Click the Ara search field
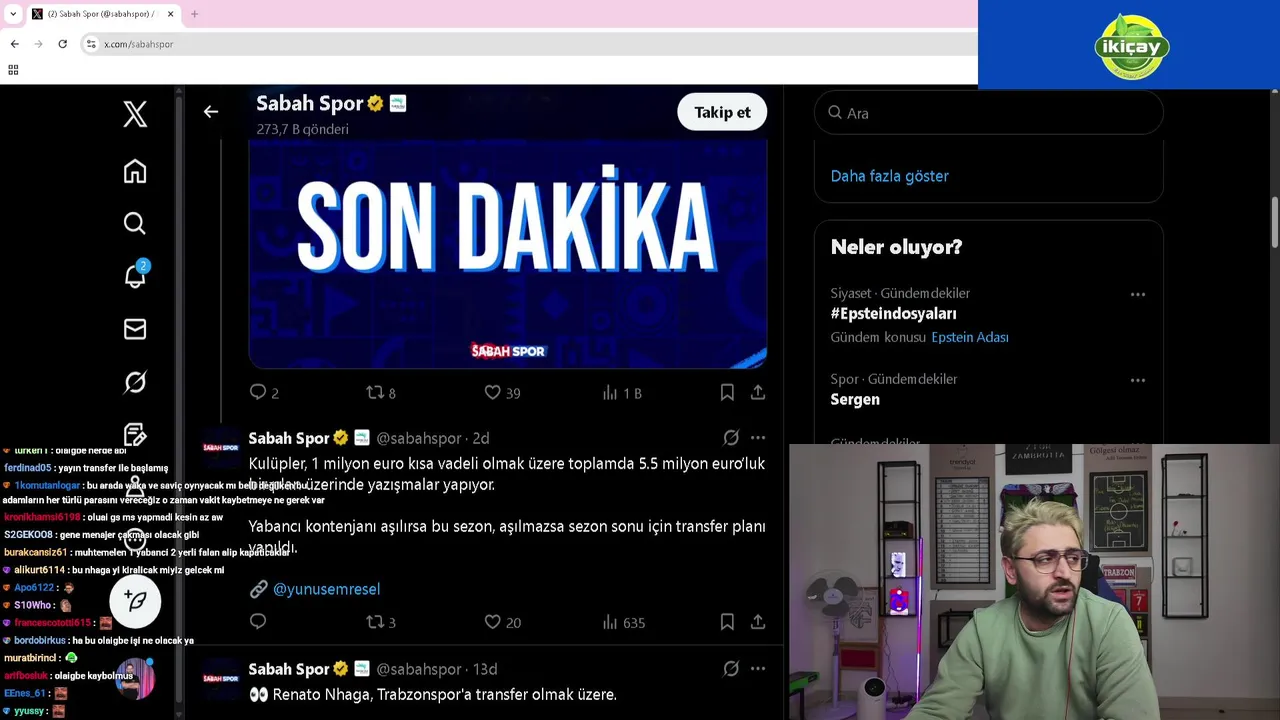Image resolution: width=1280 pixels, height=720 pixels. coord(988,113)
